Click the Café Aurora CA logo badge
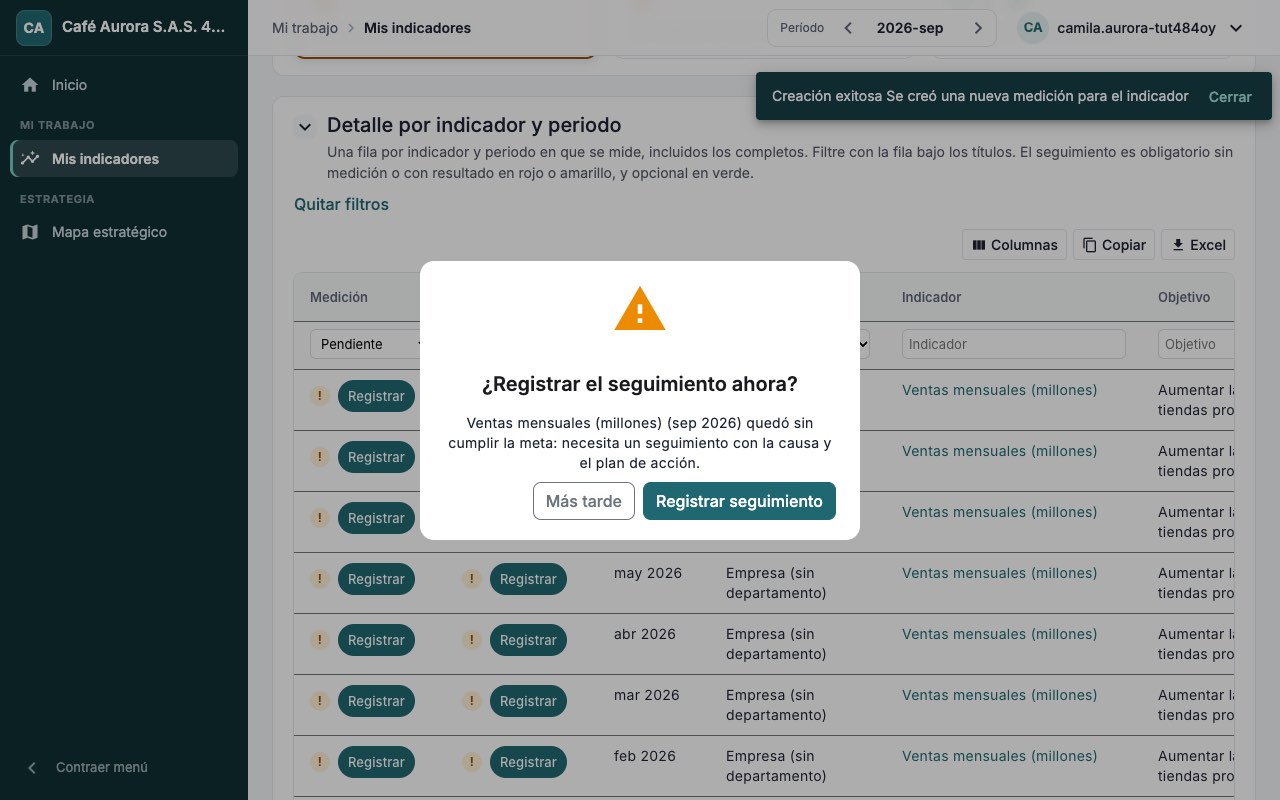The image size is (1280, 800). 34,28
